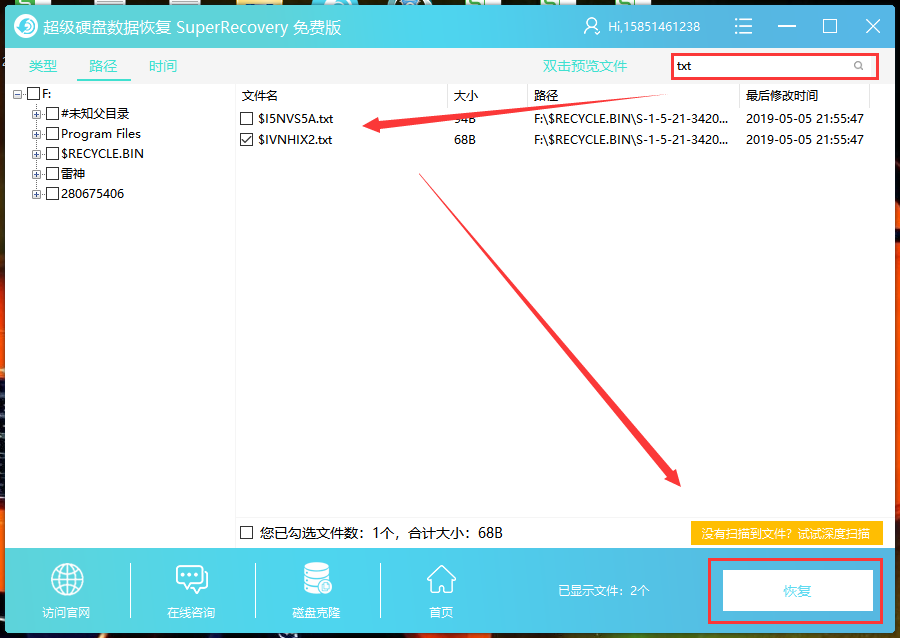Click the 您已勾选文件数 summary text
This screenshot has height=638, width=900.
(381, 533)
